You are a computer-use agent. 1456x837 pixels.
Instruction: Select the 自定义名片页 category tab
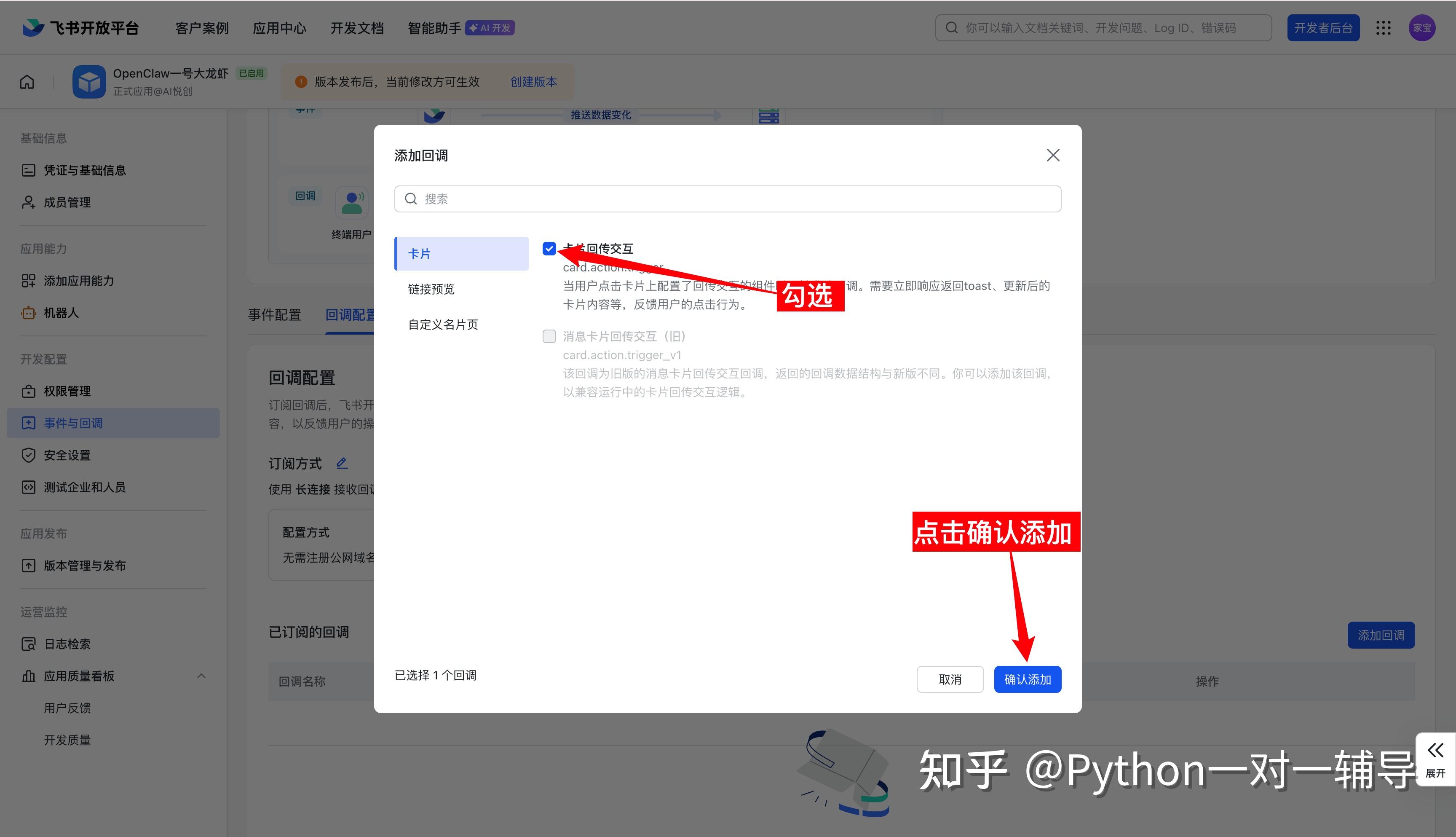tap(442, 325)
